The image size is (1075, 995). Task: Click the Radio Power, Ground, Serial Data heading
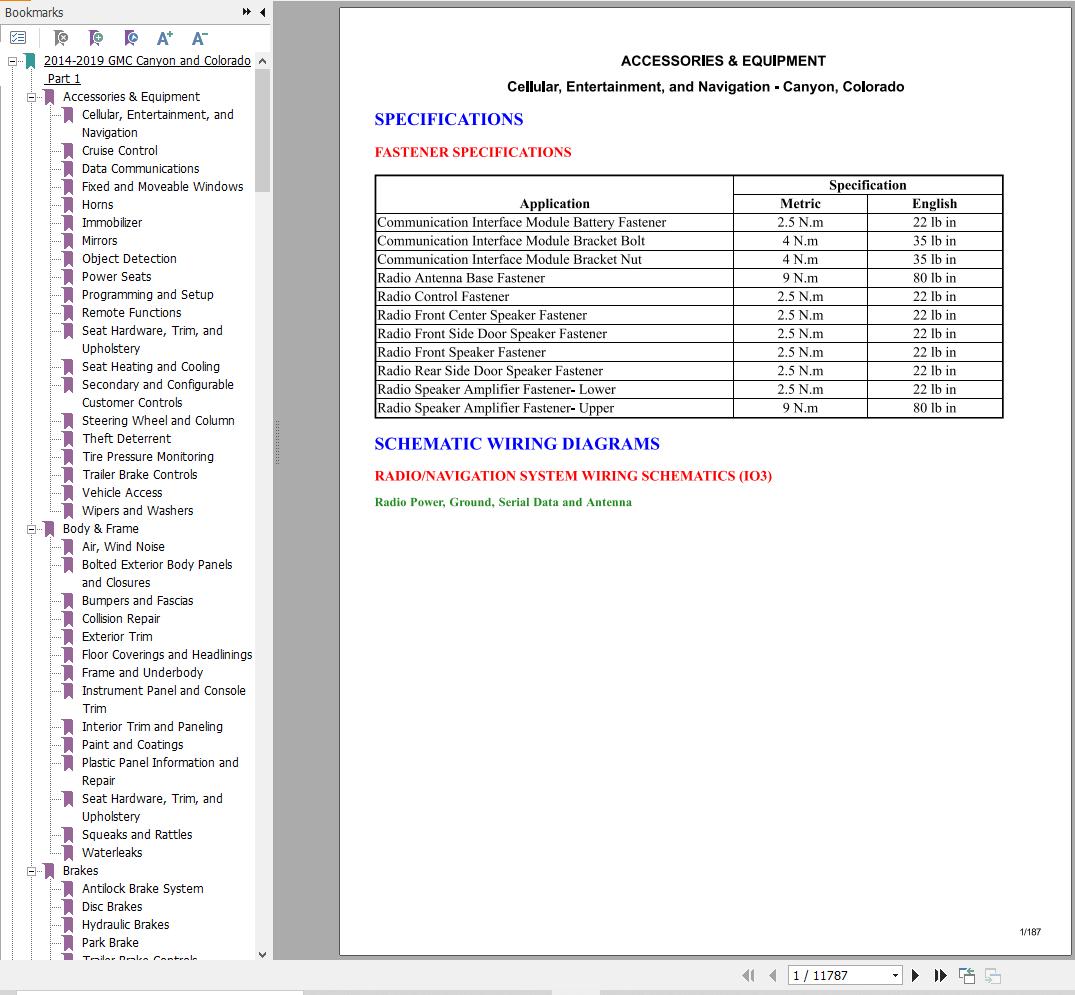(x=503, y=502)
